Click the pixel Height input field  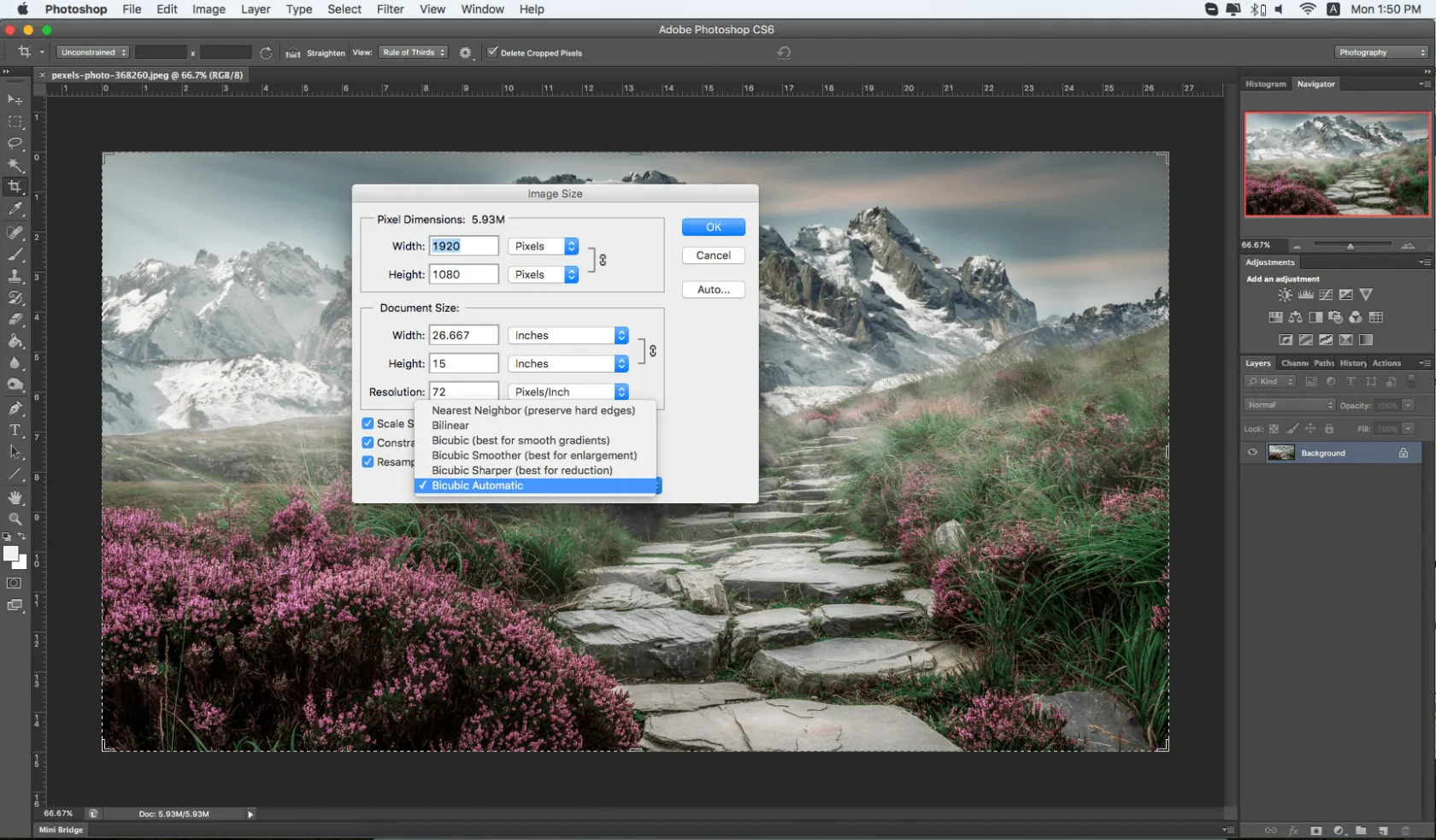[463, 274]
